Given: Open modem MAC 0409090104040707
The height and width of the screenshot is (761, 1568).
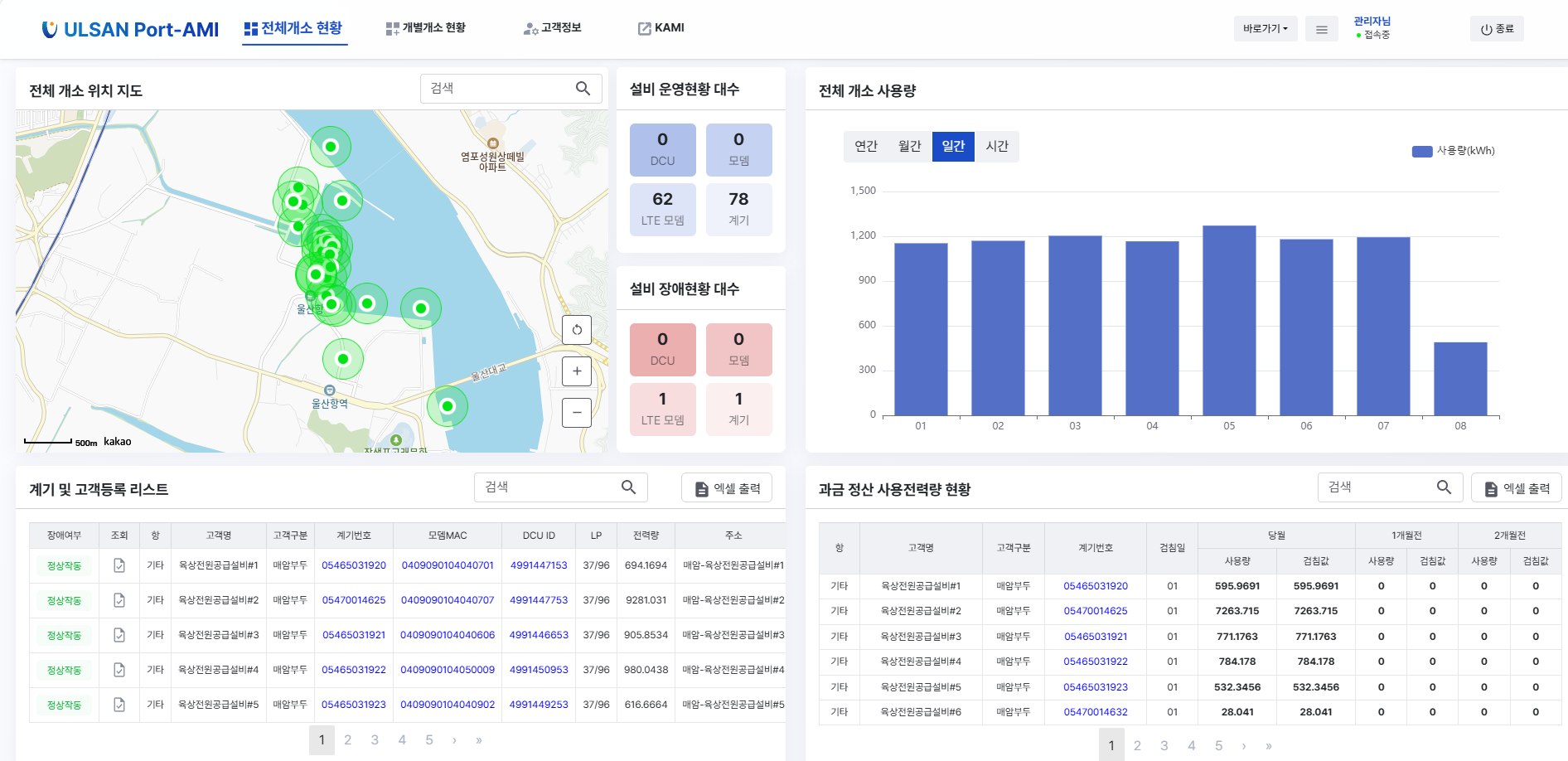Looking at the screenshot, I should click(x=448, y=600).
